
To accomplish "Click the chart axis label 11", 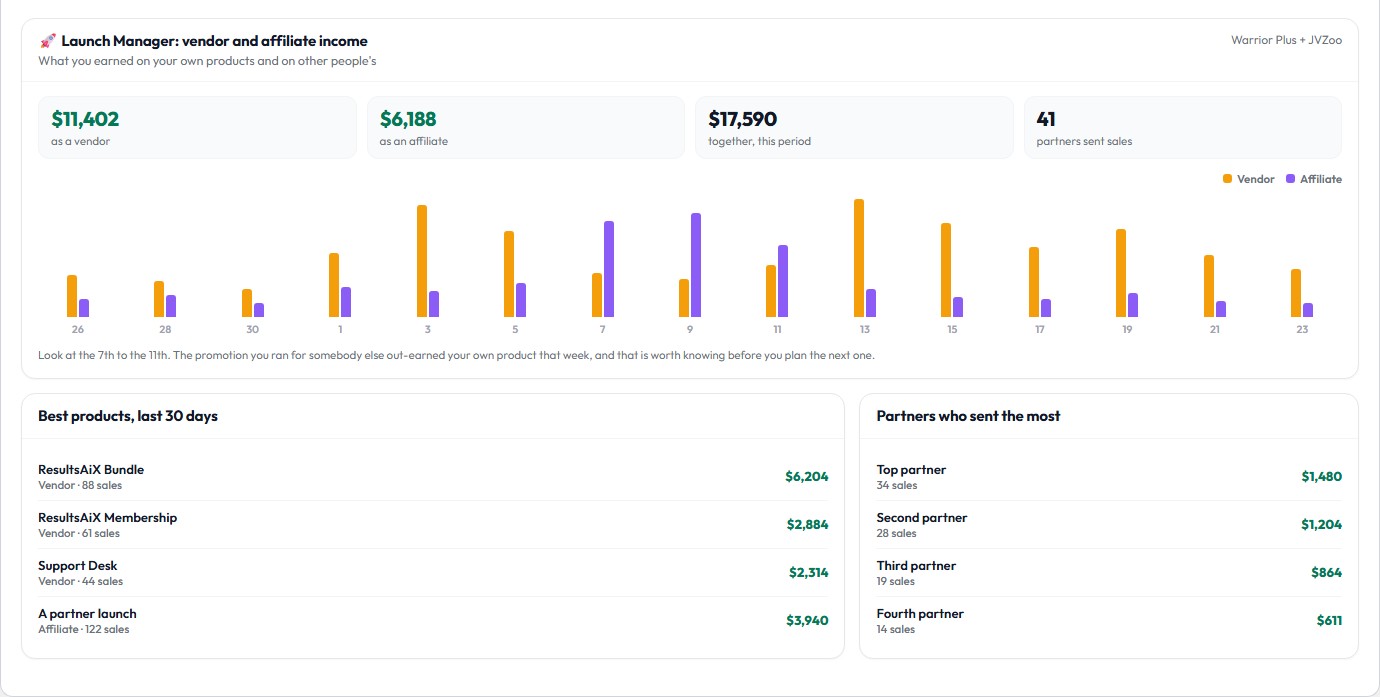I will 777,329.
